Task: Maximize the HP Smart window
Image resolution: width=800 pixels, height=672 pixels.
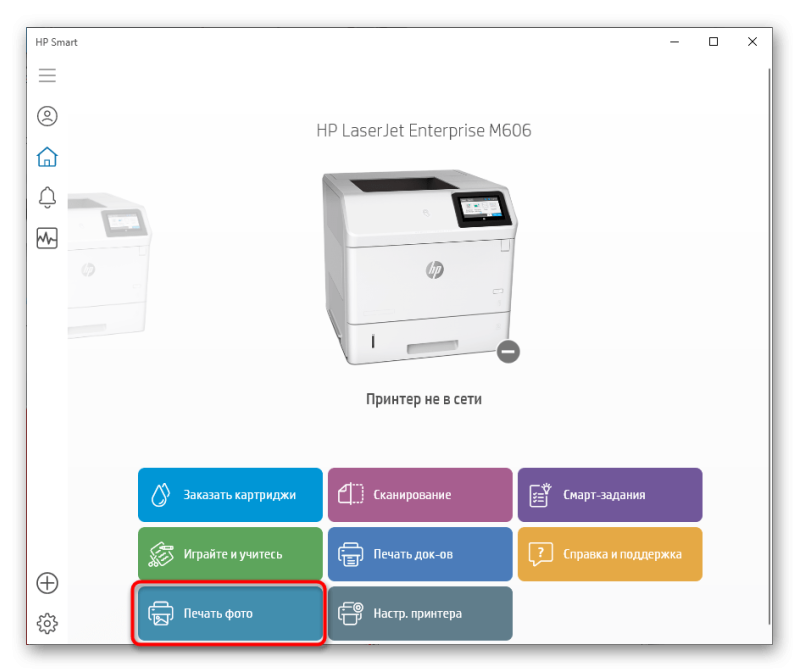Action: coord(713,42)
